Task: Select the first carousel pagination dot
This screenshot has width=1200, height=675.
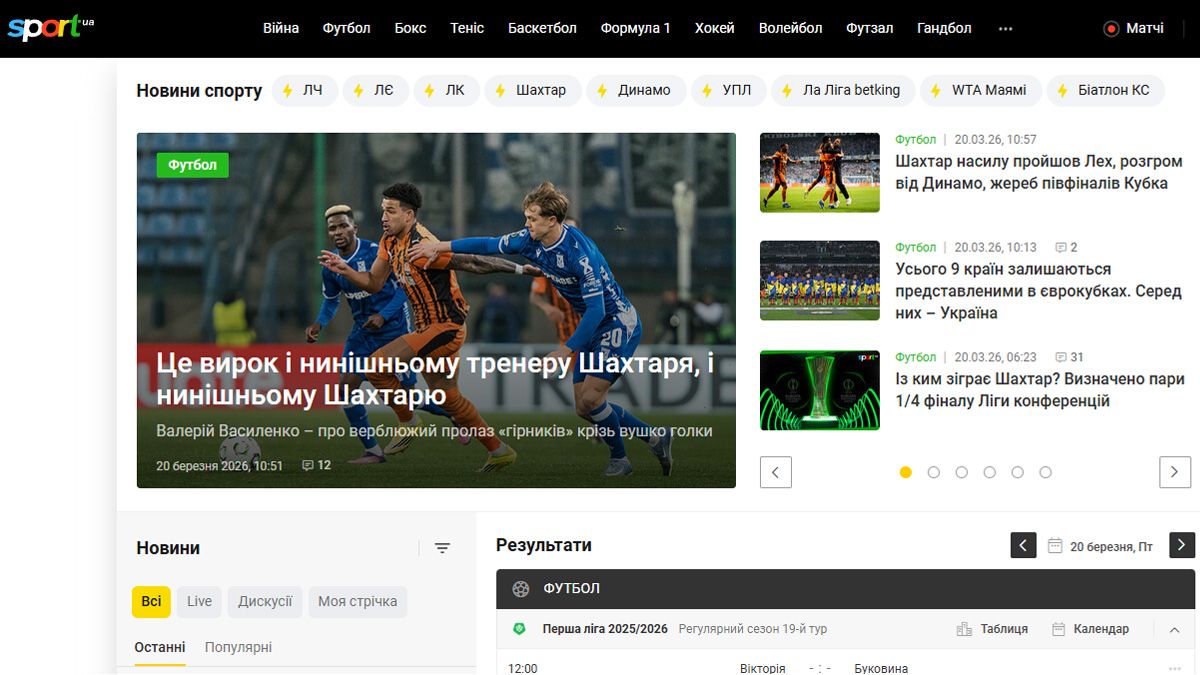Action: click(x=905, y=472)
